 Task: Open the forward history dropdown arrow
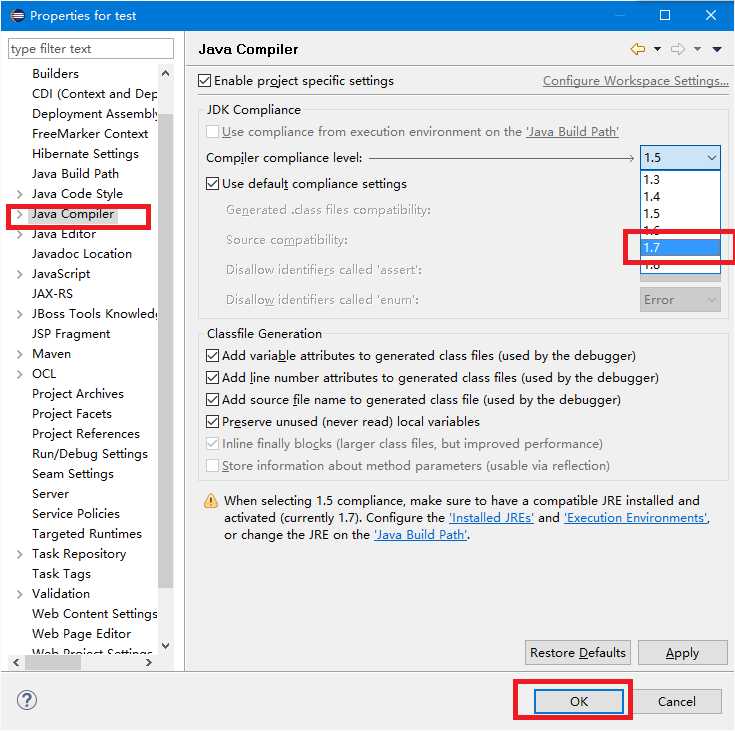[x=698, y=49]
